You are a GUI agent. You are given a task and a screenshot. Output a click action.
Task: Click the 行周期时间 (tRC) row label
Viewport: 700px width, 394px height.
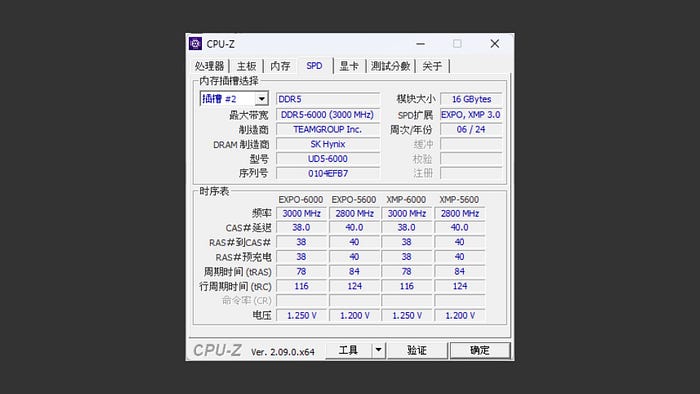tap(235, 286)
